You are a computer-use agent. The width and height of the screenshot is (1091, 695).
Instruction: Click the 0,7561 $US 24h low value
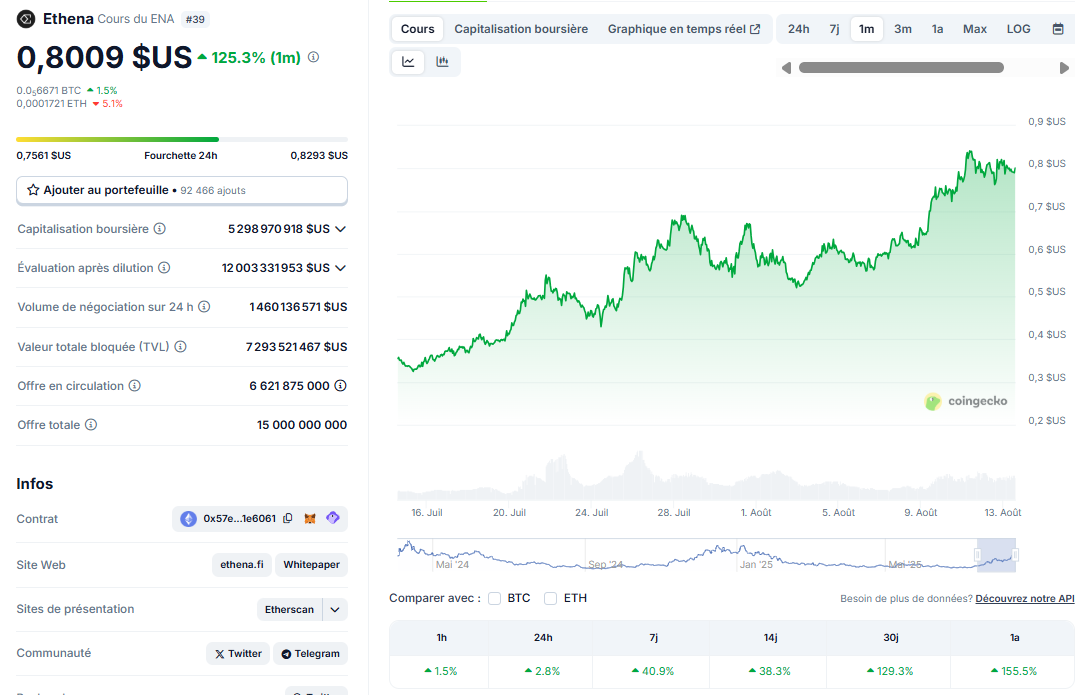(x=44, y=156)
